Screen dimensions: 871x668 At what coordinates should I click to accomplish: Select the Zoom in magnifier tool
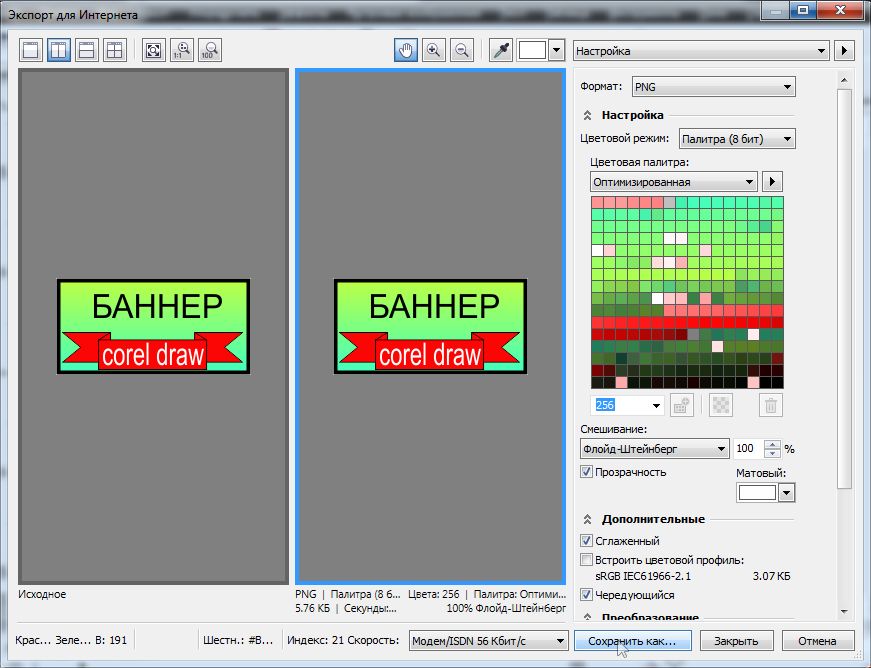point(434,50)
